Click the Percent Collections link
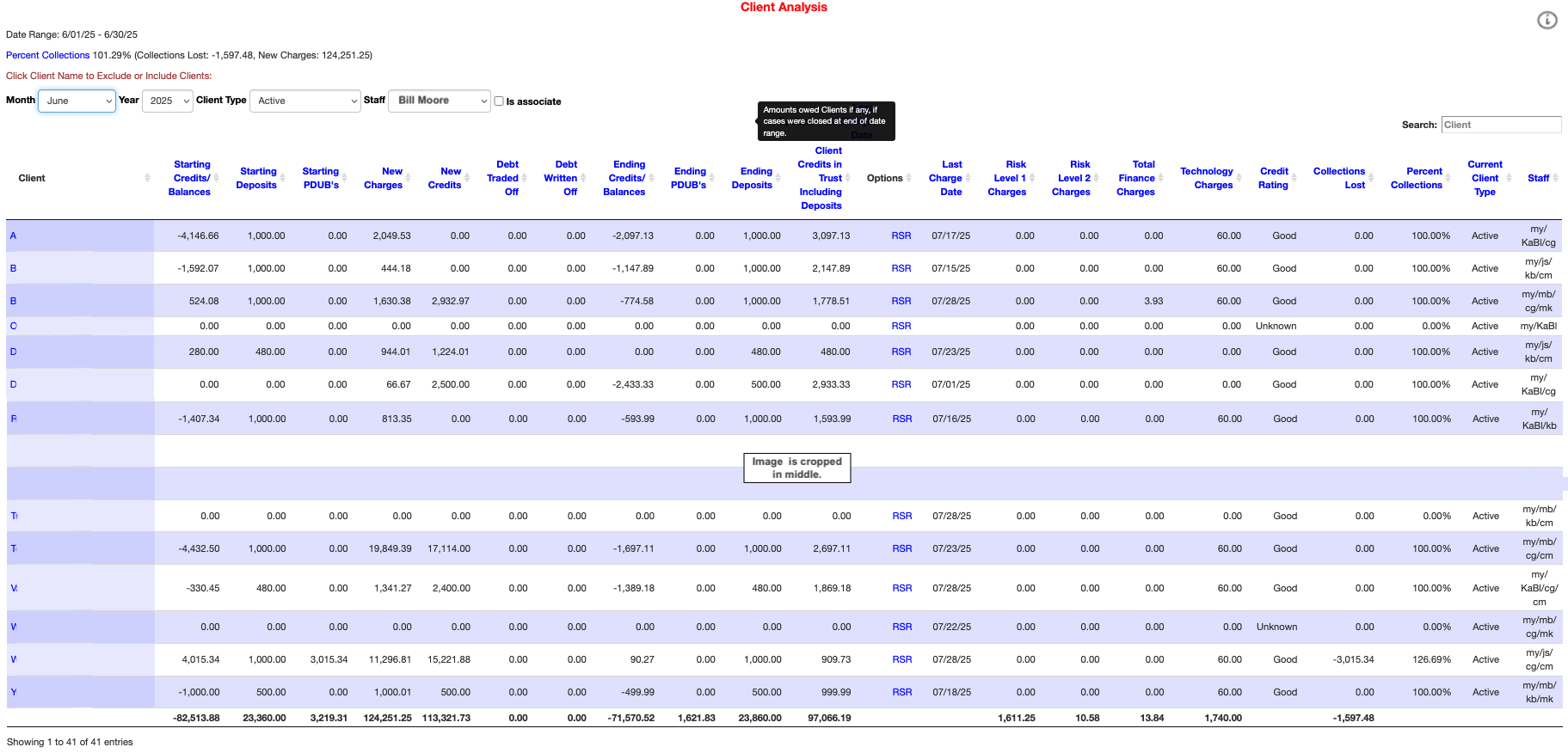Viewport: 1568px width, 753px height. (47, 55)
